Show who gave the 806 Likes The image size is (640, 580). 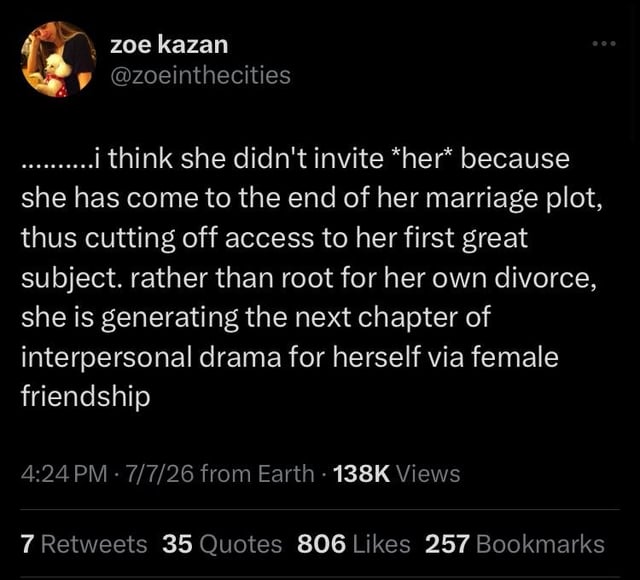(x=353, y=544)
